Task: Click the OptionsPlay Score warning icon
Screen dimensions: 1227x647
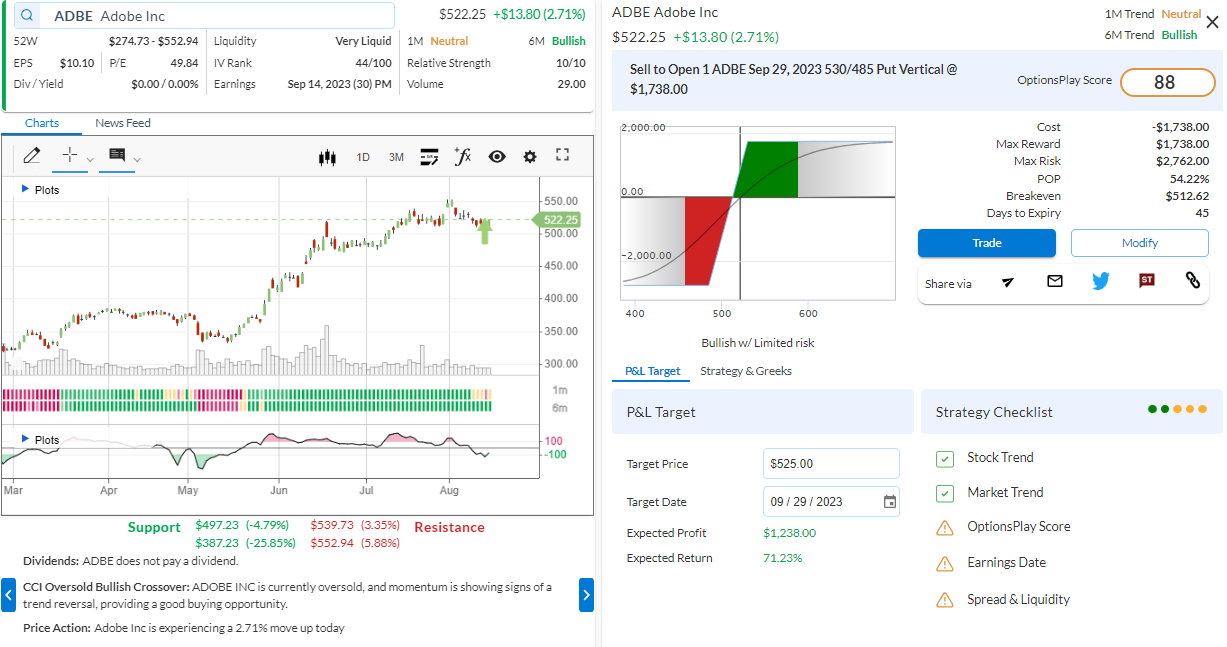Action: (945, 527)
